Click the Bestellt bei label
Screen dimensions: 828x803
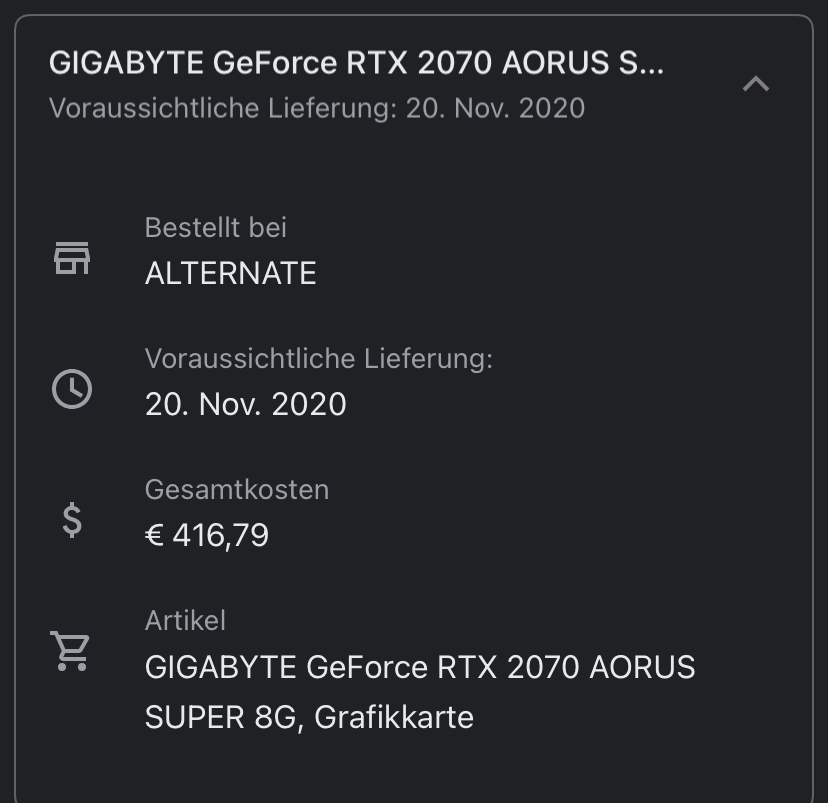pyautogui.click(x=215, y=228)
